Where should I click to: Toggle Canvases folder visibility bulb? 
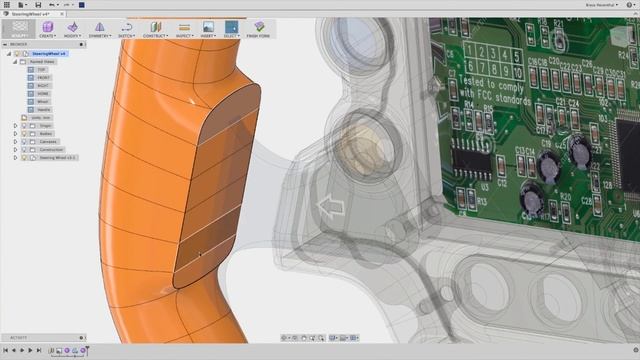click(24, 142)
